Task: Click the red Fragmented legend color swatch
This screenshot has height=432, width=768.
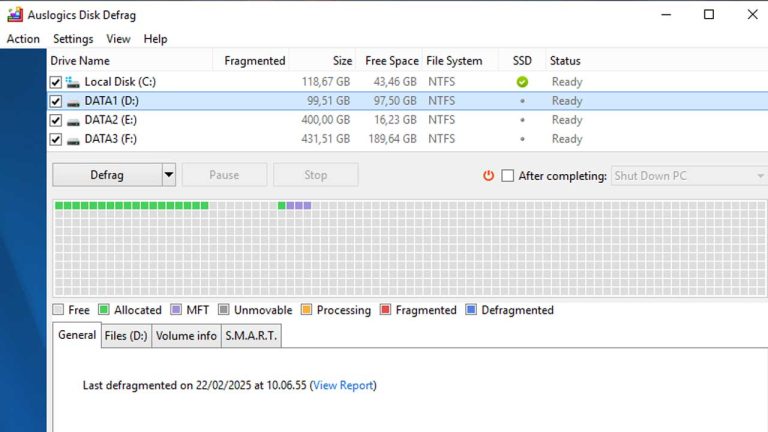Action: (x=387, y=310)
